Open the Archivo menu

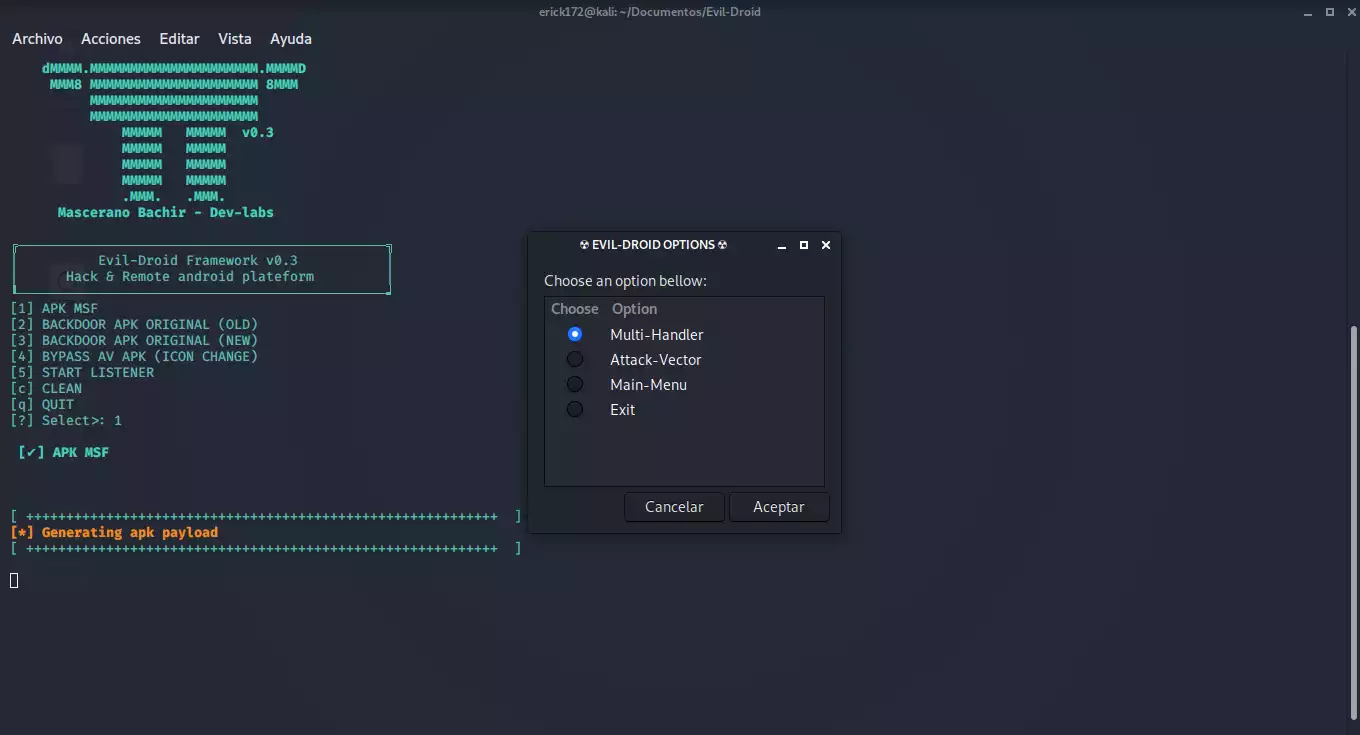37,39
